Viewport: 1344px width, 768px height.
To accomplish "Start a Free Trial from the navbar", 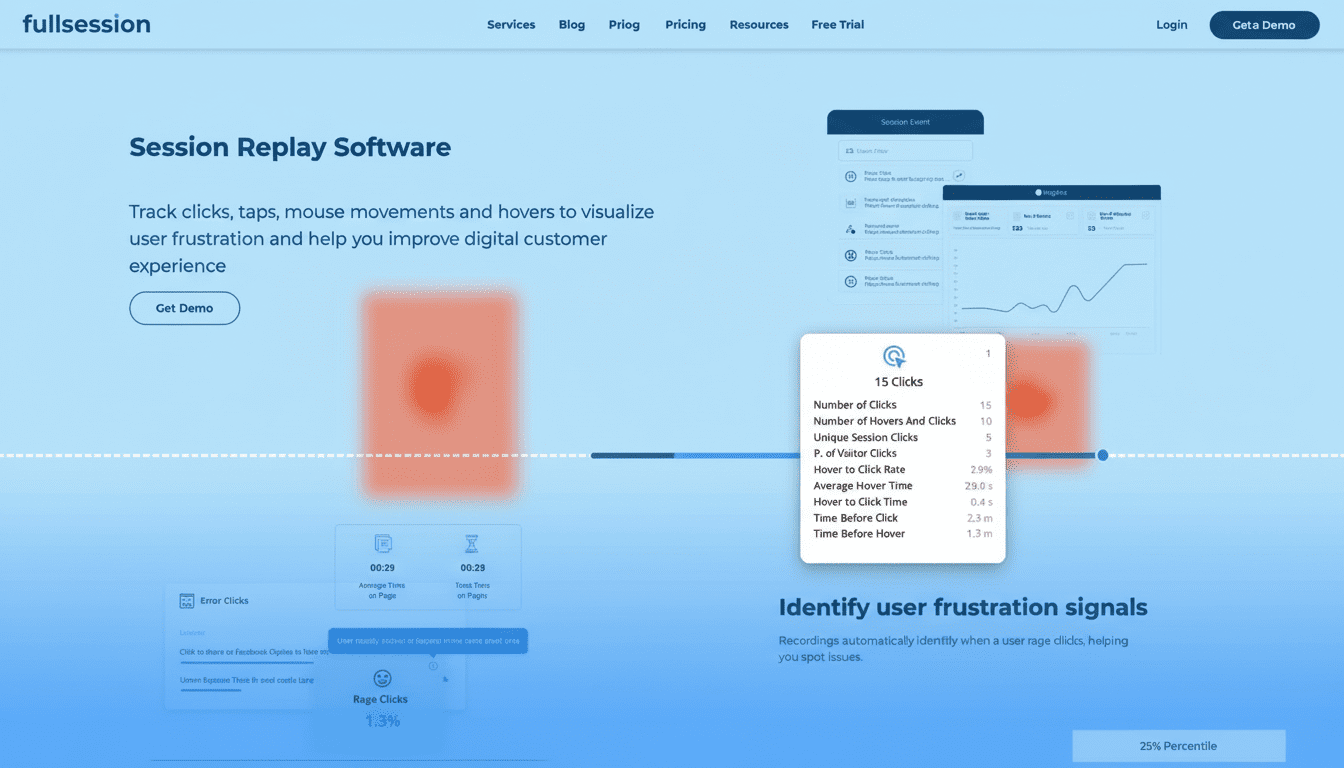I will [x=837, y=25].
